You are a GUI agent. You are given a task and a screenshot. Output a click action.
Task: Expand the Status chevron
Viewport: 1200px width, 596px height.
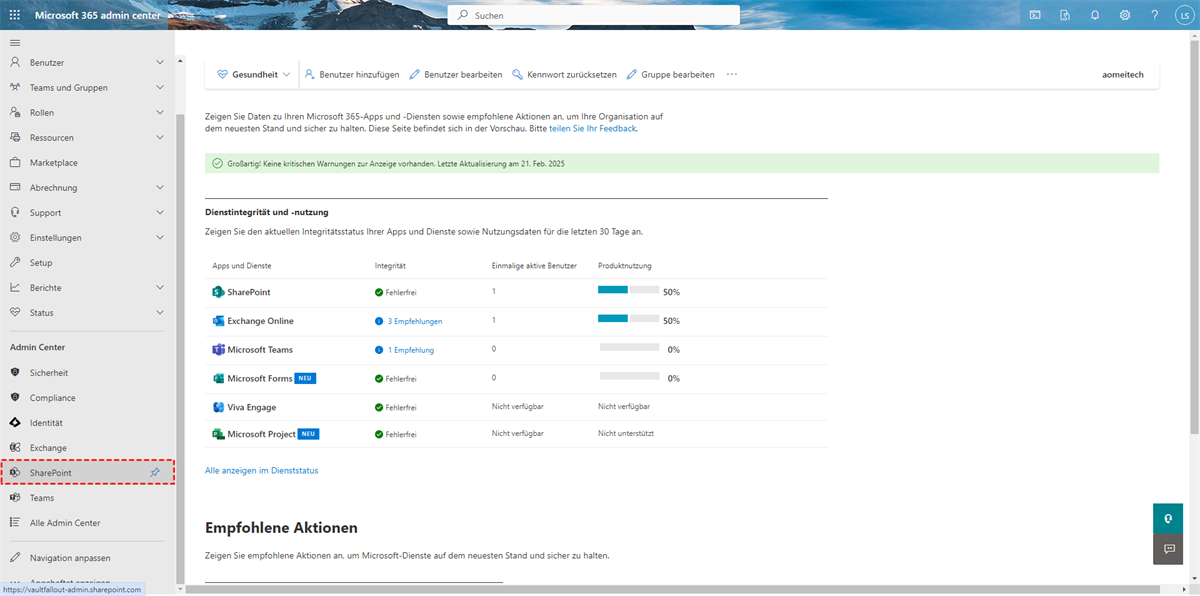point(160,313)
